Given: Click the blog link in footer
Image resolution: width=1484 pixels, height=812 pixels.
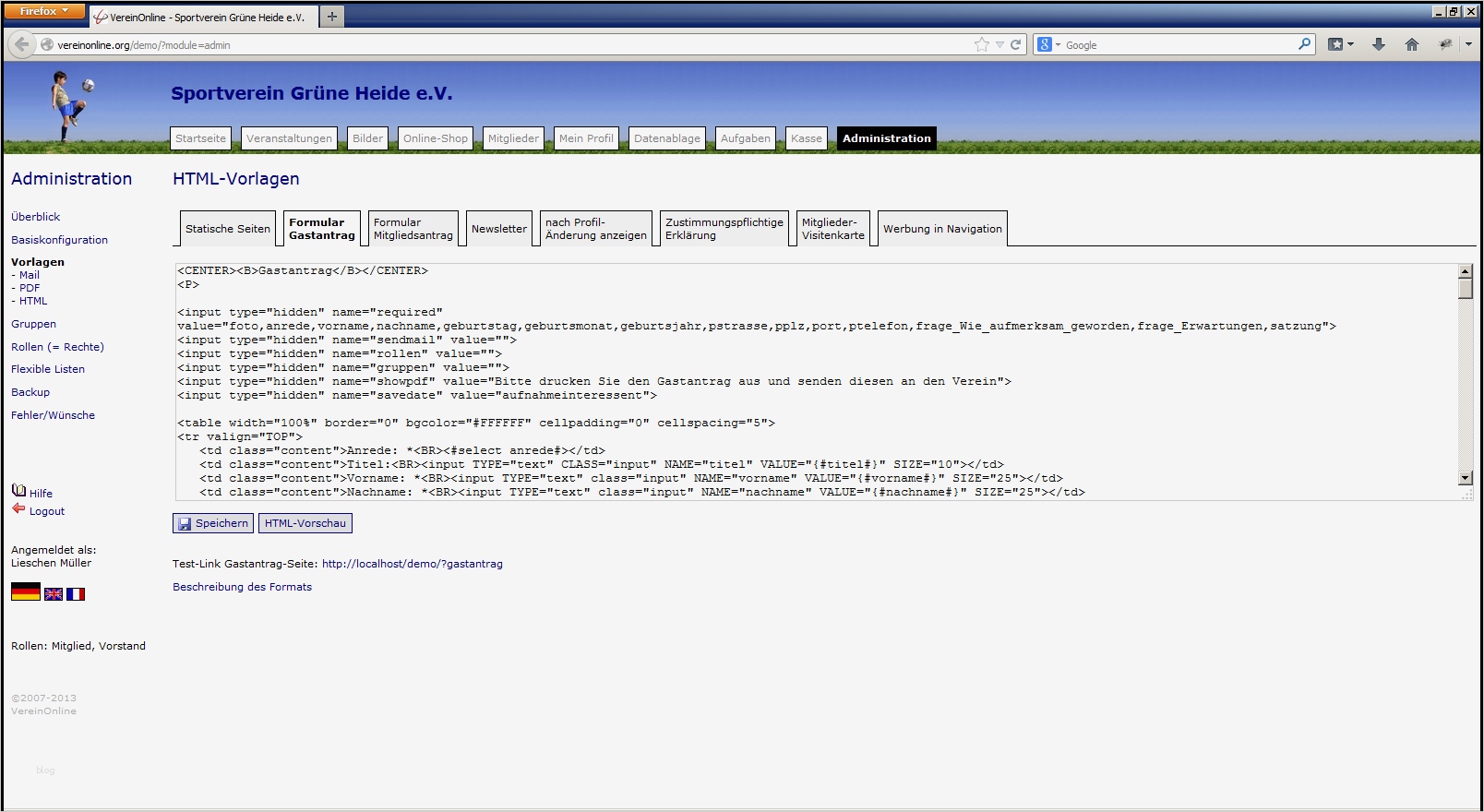Looking at the screenshot, I should [x=45, y=770].
